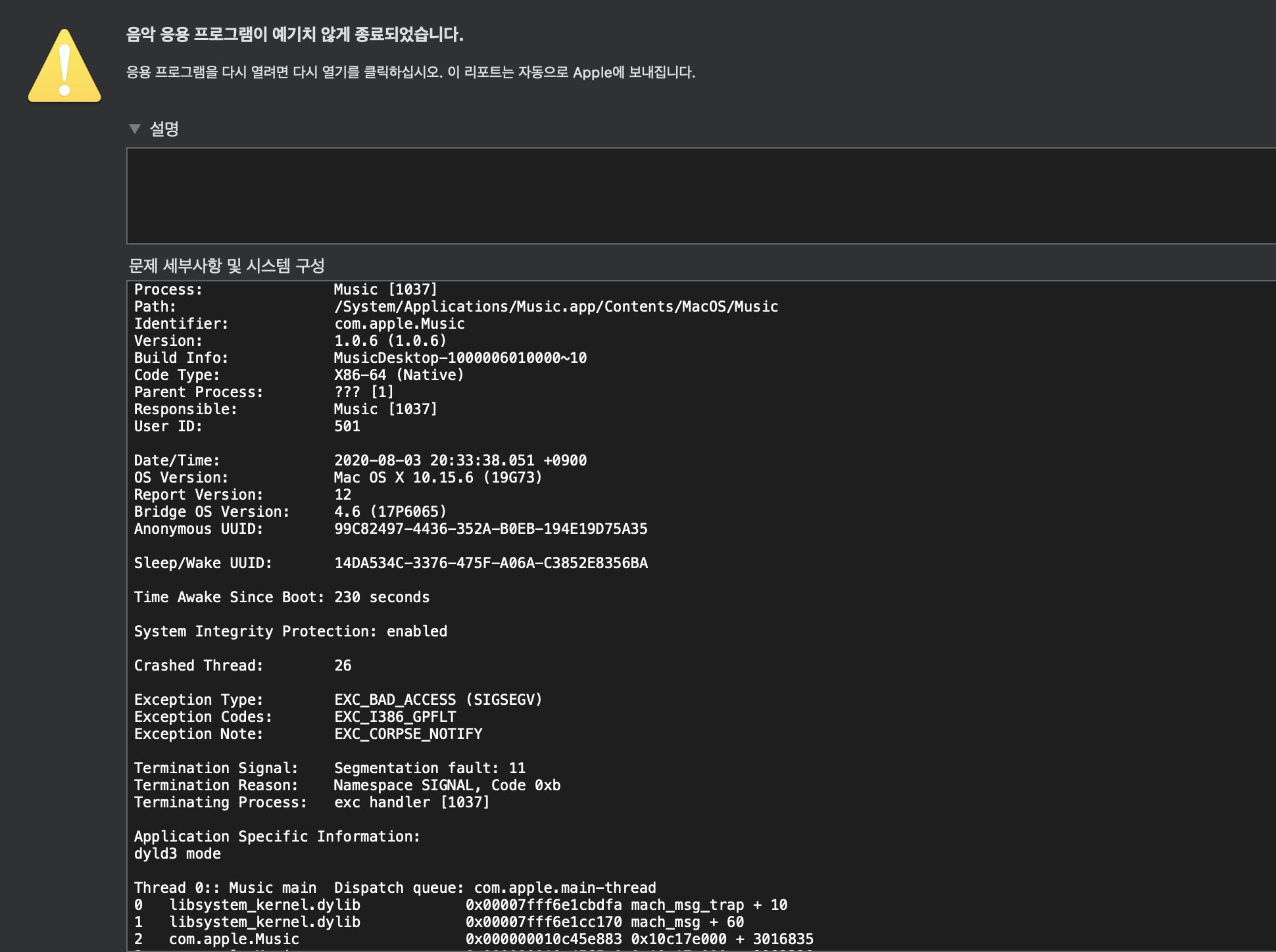Image resolution: width=1276 pixels, height=952 pixels.
Task: Collapse the 설명 disclosure triangle
Action: (135, 129)
